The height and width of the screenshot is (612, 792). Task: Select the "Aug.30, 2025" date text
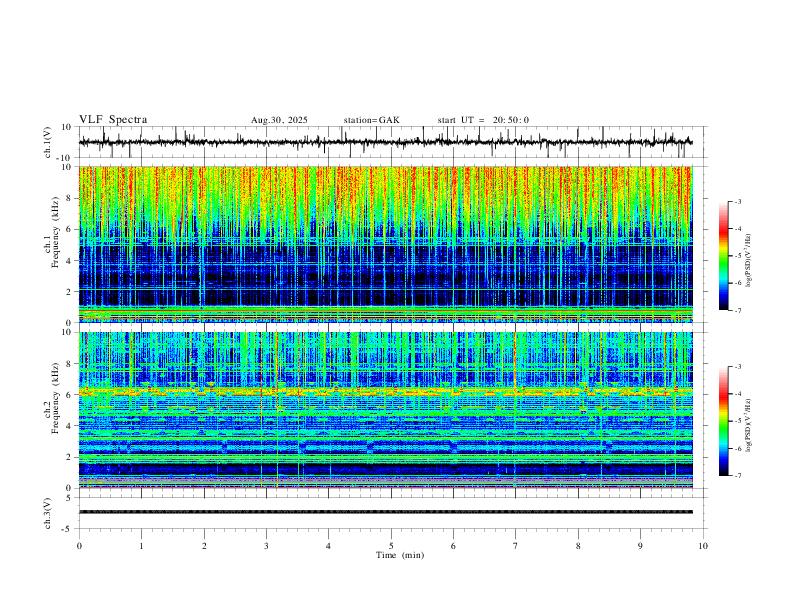[x=279, y=120]
